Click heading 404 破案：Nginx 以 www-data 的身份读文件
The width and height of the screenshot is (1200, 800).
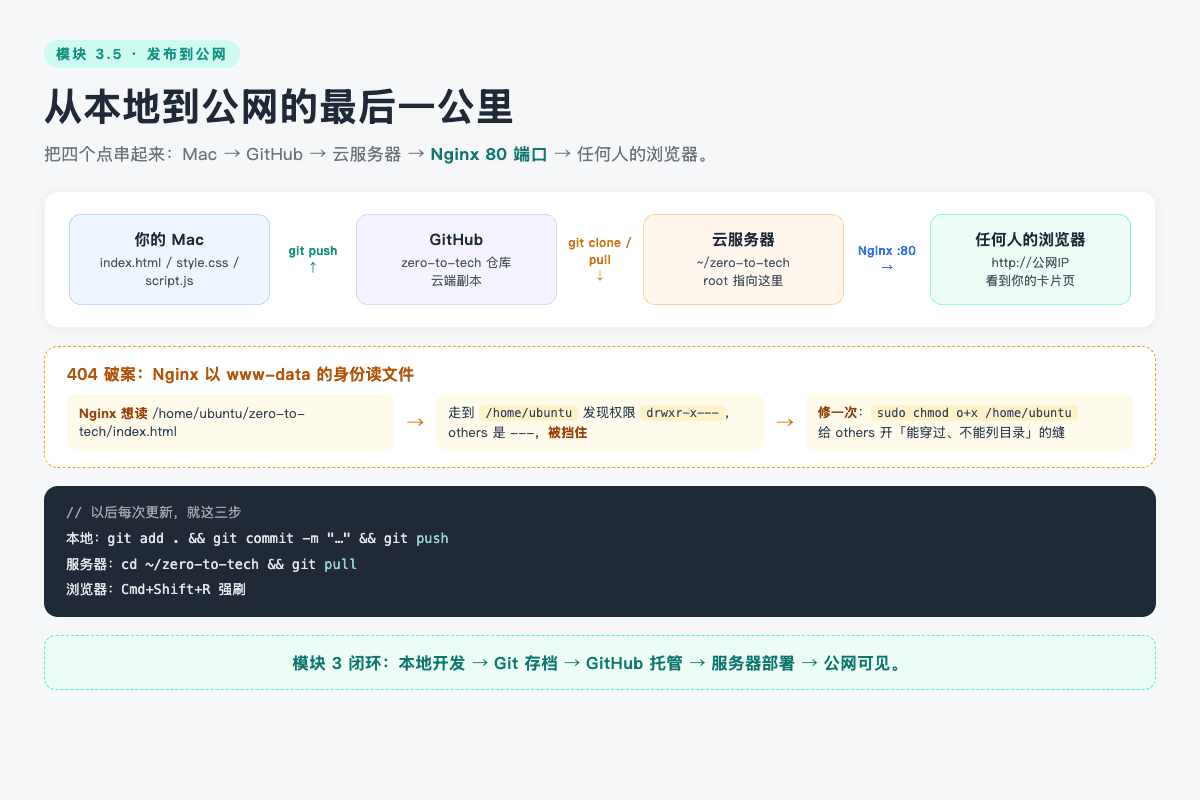[x=240, y=374]
